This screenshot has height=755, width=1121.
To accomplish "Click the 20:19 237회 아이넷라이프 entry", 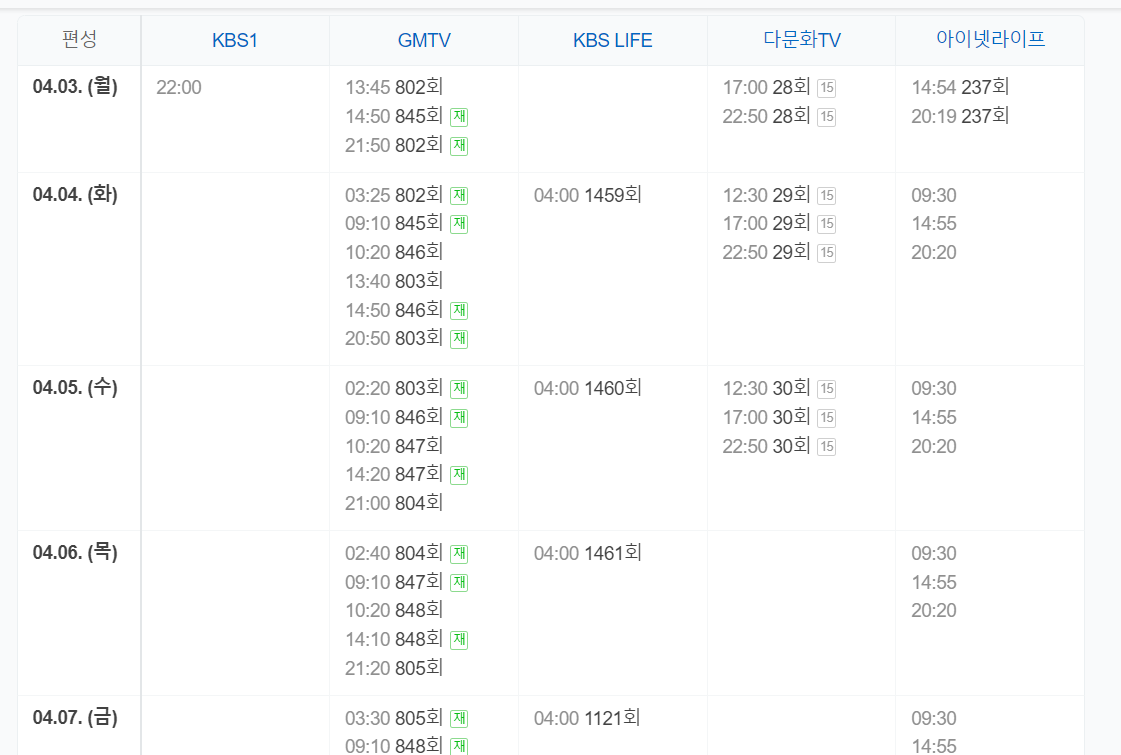I will [x=960, y=116].
